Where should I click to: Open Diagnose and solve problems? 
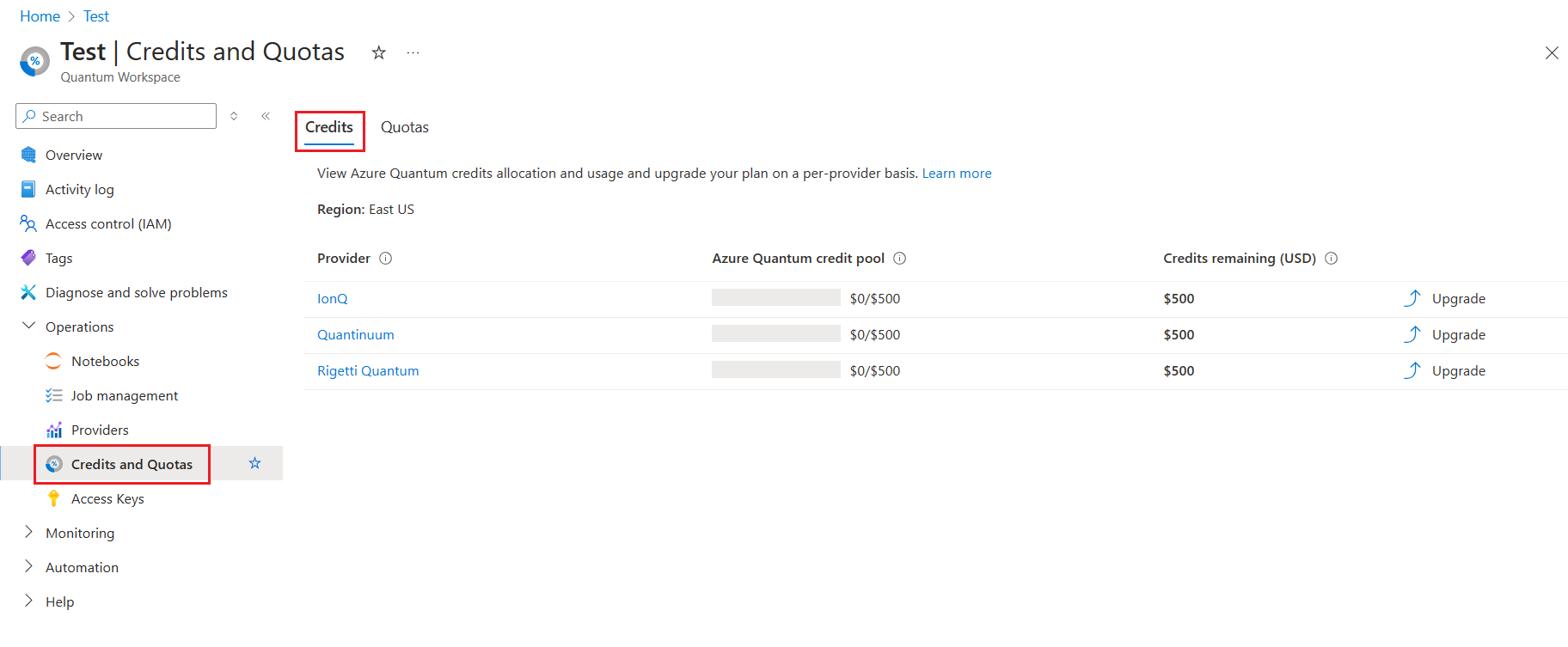pyautogui.click(x=136, y=293)
